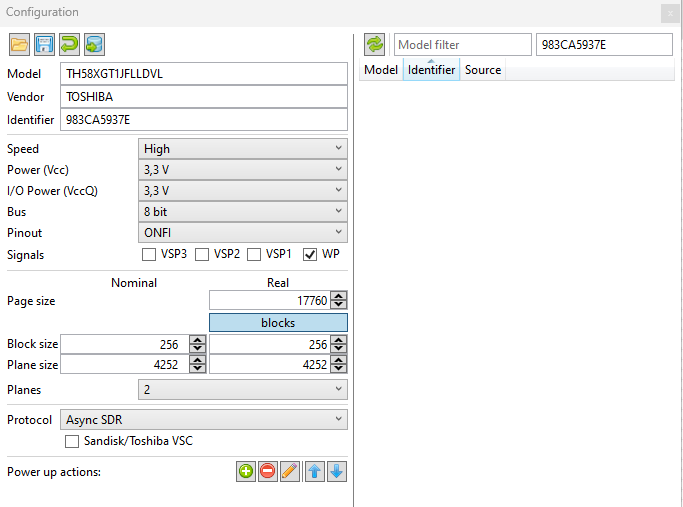Click the green revert arrow icon

69,44
